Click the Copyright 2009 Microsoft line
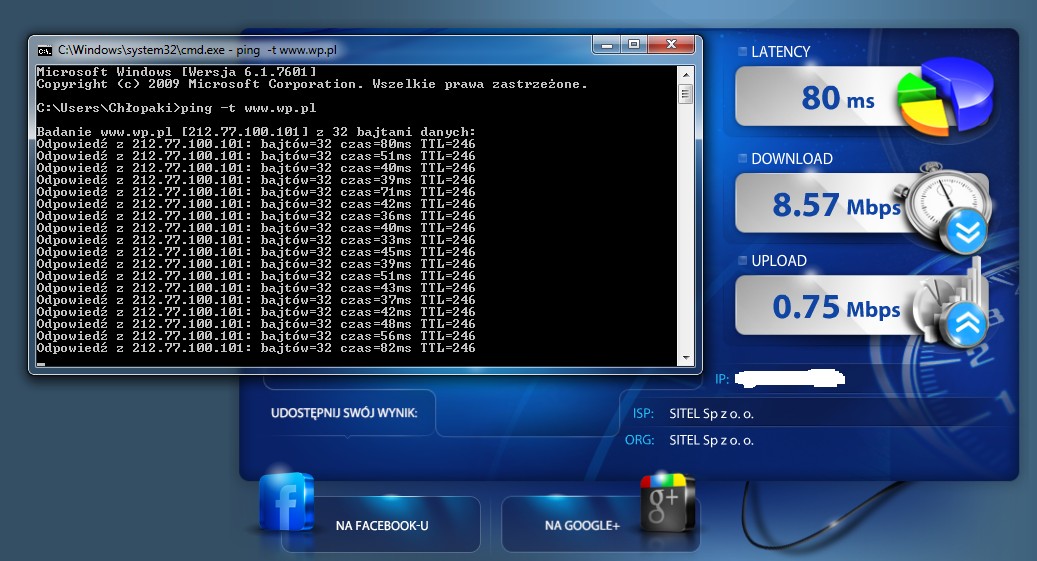This screenshot has height=561, width=1037. [x=311, y=84]
